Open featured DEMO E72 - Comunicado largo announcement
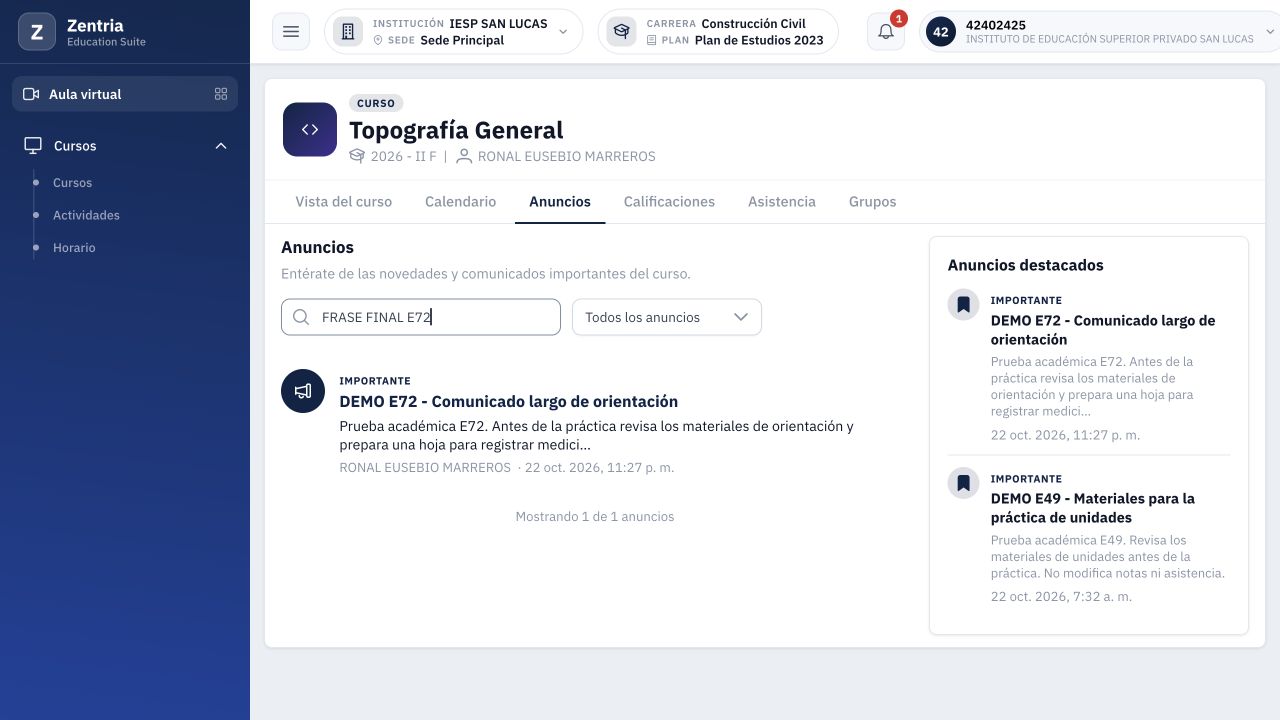This screenshot has width=1280, height=720. tap(1103, 330)
